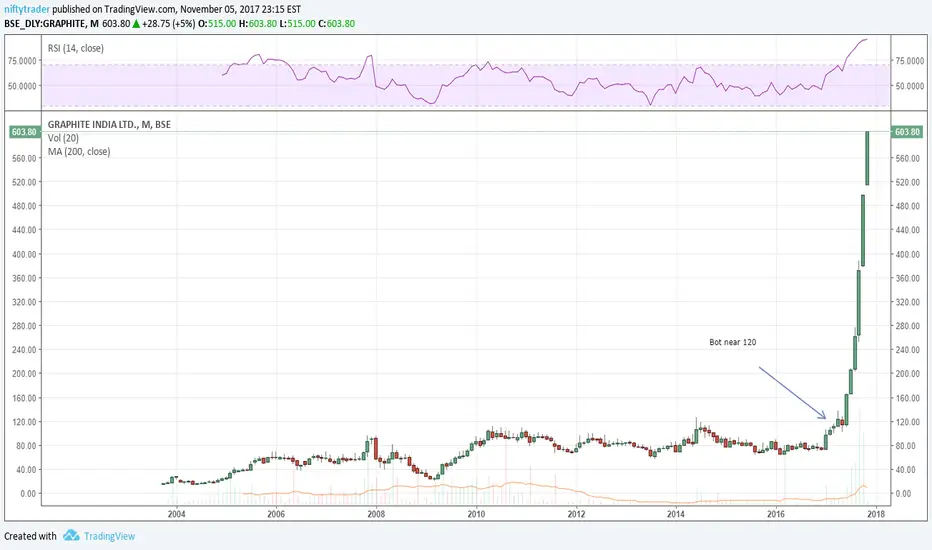Click the right 200.00 price axis label
Viewport: 932px width, 550px height.
point(907,373)
